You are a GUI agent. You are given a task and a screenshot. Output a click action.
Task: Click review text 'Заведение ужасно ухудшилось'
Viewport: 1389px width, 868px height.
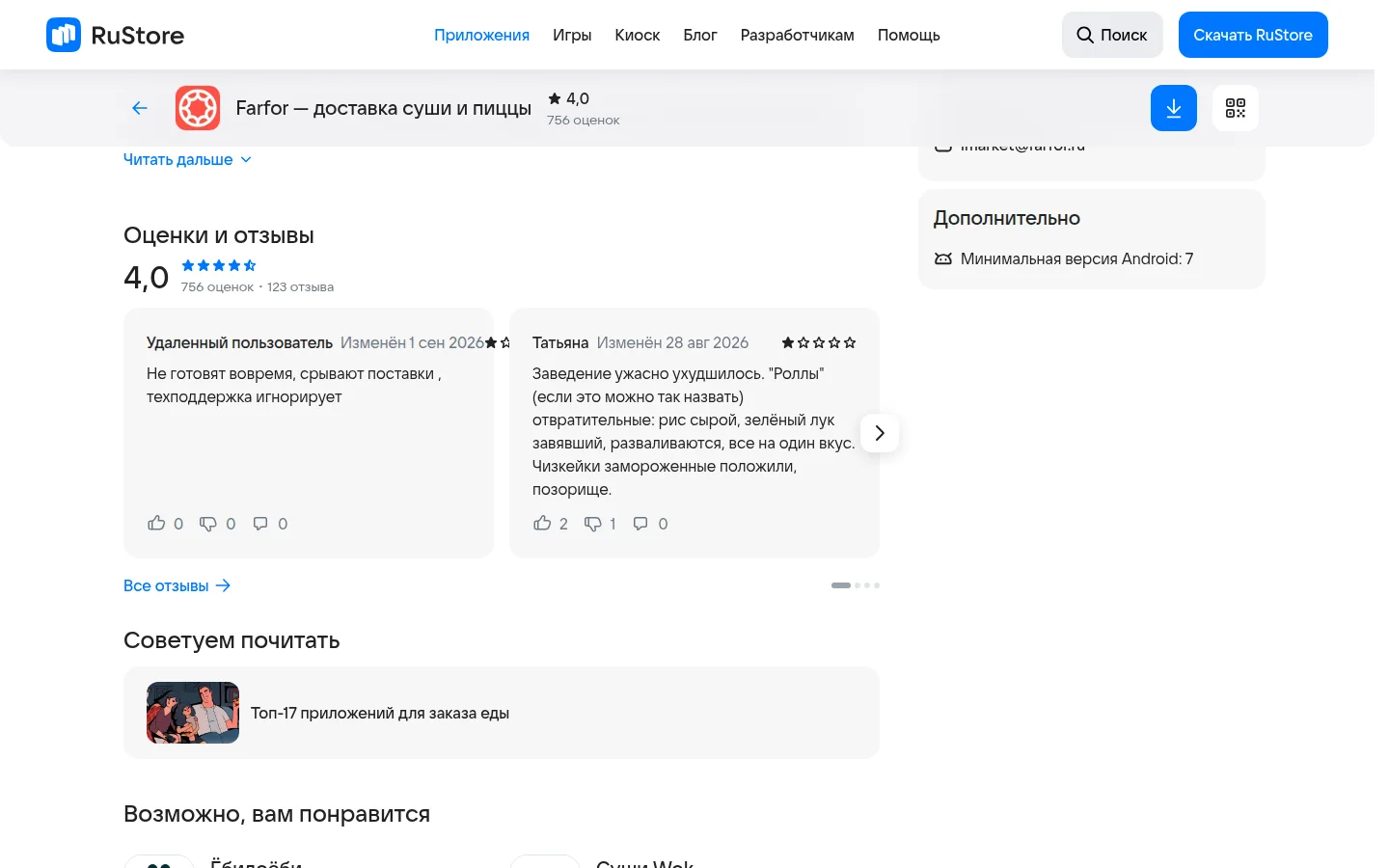[x=694, y=431]
